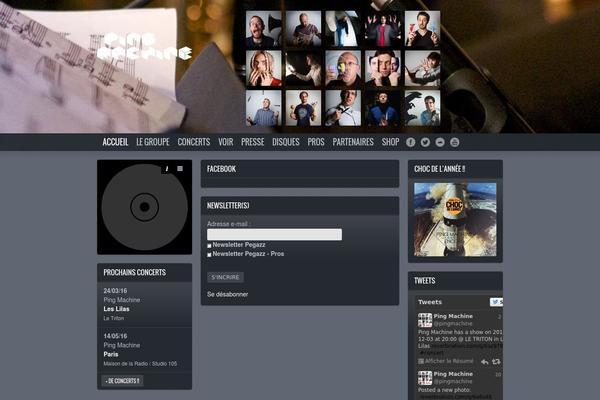The width and height of the screenshot is (600, 400).
Task: Open the PROS menu item
Action: (316, 142)
